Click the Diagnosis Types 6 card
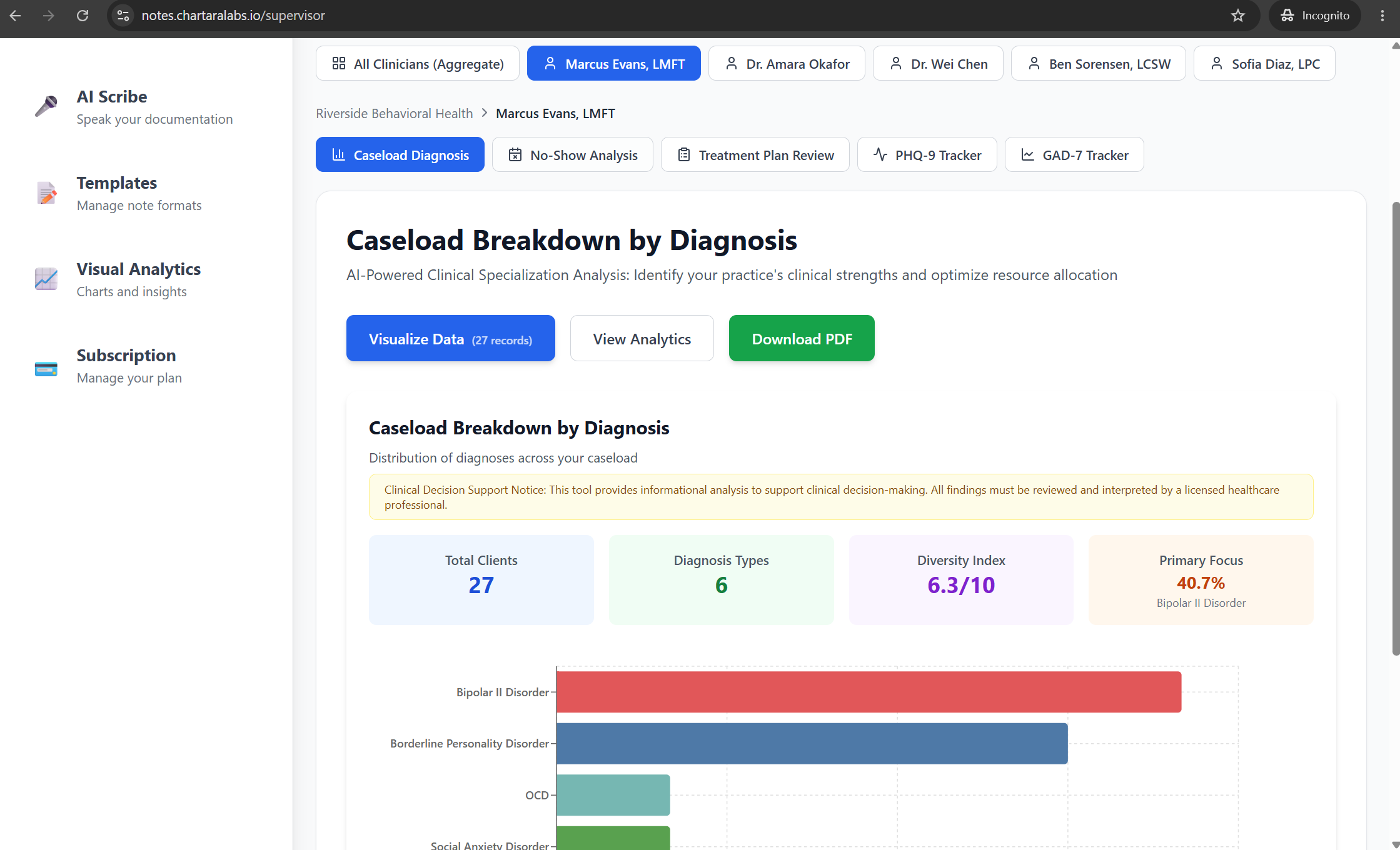 pyautogui.click(x=722, y=579)
